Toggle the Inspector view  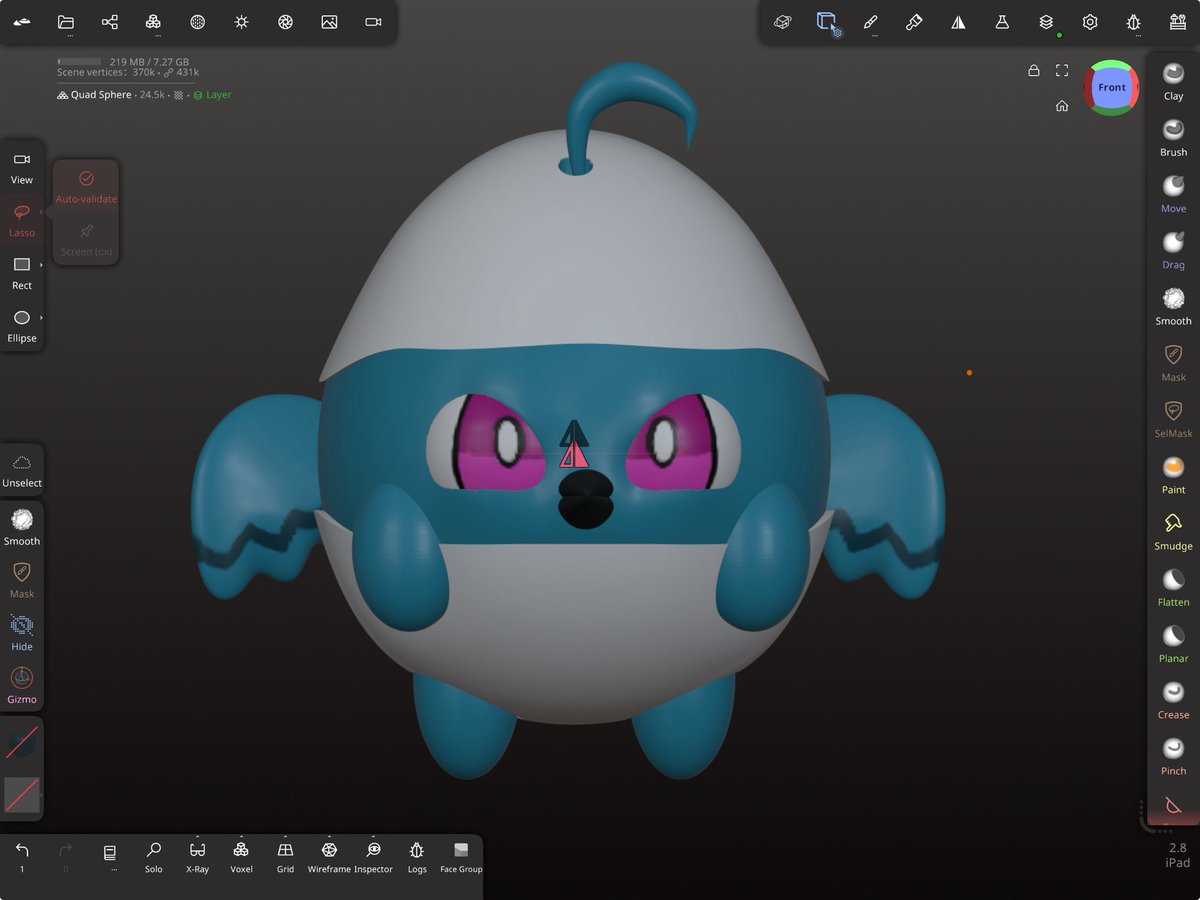click(x=373, y=857)
